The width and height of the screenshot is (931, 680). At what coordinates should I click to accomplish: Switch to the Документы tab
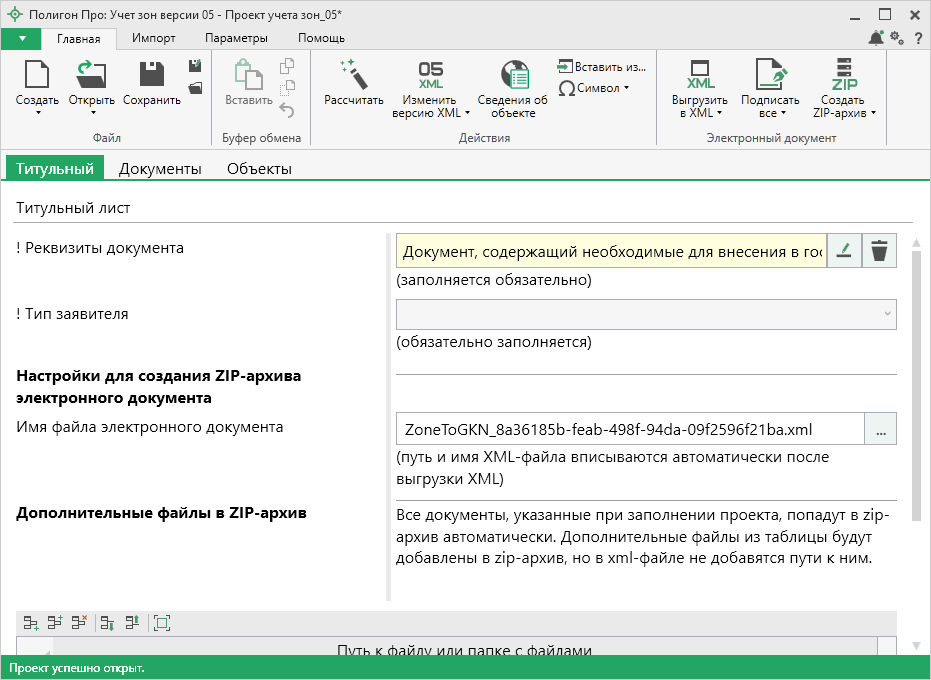[x=160, y=168]
